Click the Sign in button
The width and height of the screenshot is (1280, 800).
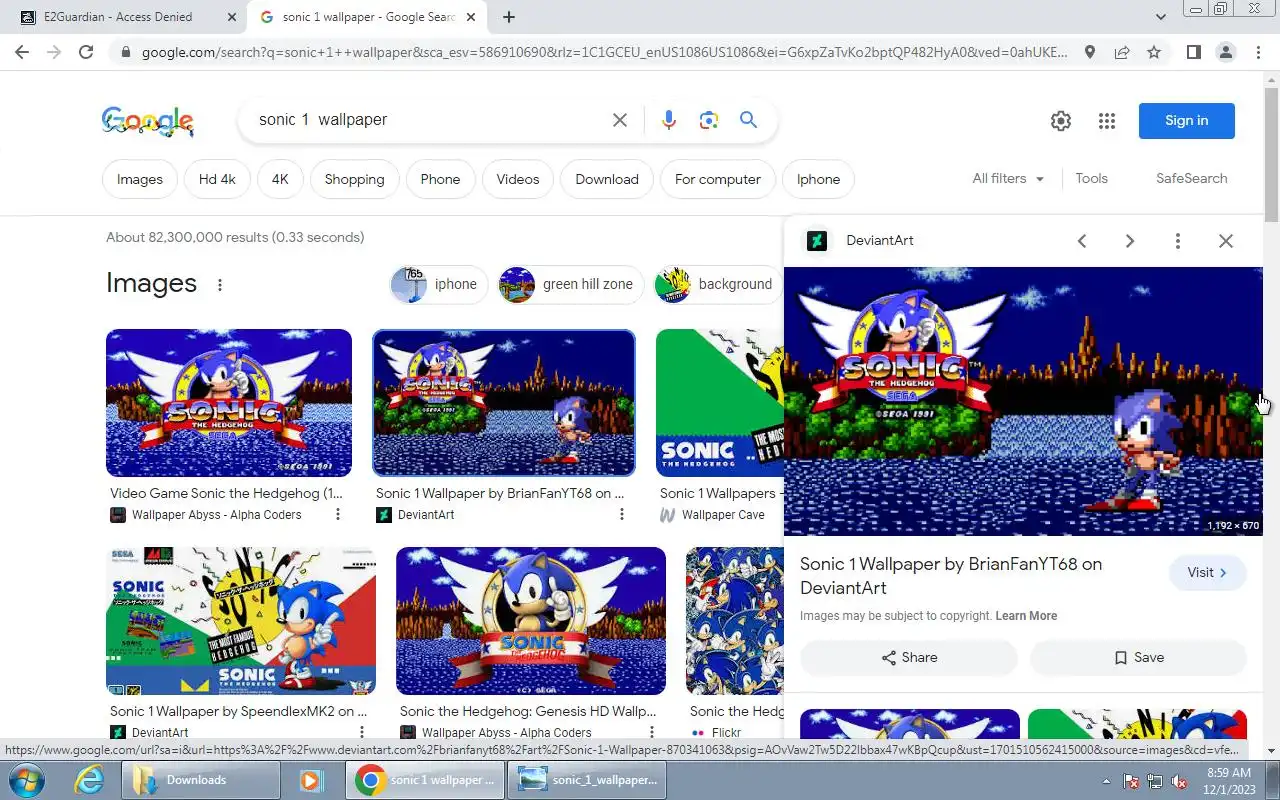coord(1187,121)
